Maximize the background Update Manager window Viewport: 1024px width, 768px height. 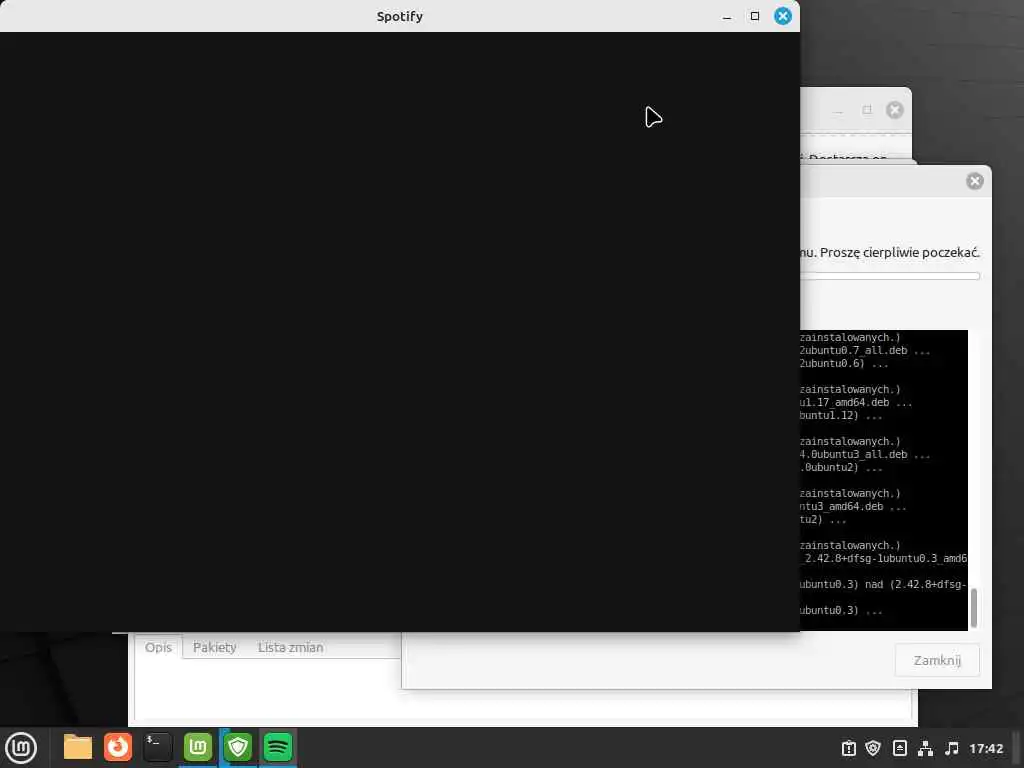coord(867,110)
